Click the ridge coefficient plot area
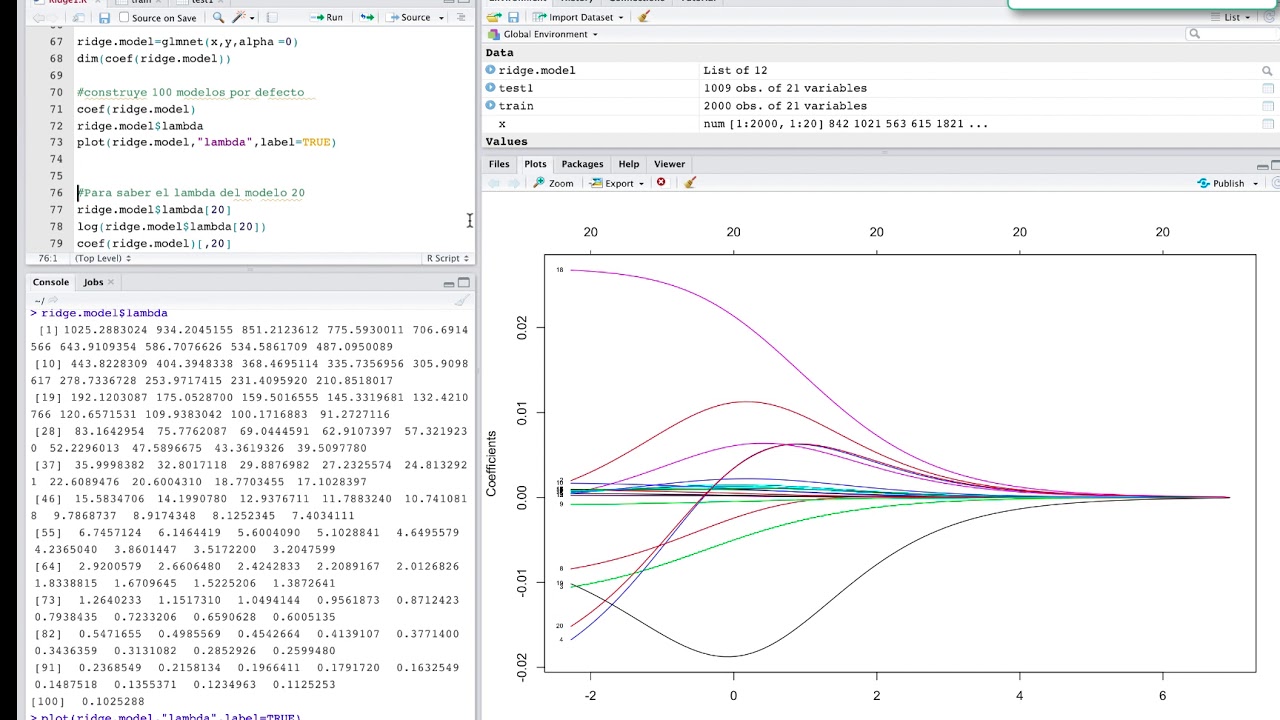The image size is (1280, 720). pos(900,463)
